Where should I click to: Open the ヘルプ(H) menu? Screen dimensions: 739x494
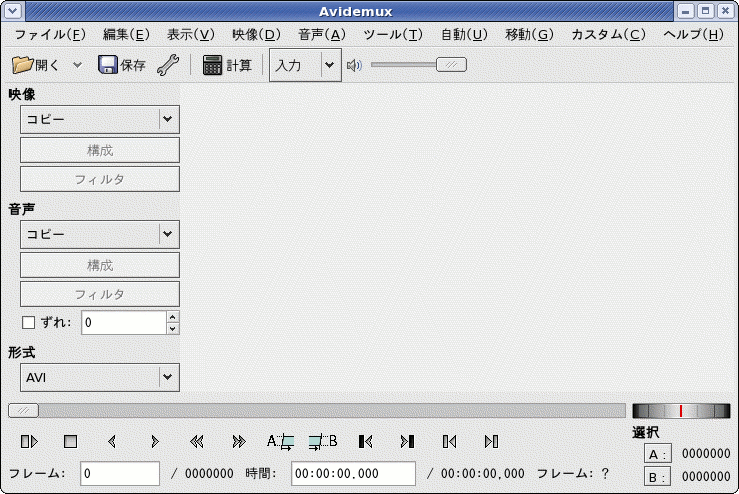click(x=693, y=34)
